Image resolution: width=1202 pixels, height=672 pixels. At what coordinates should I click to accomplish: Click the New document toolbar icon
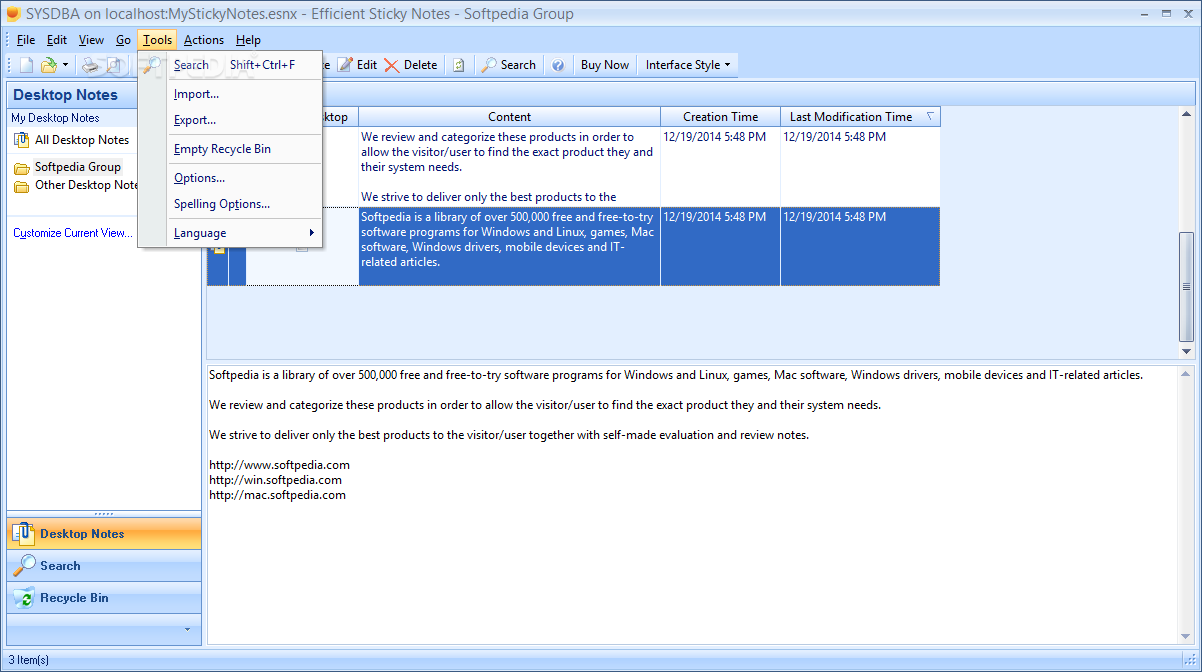coord(26,65)
